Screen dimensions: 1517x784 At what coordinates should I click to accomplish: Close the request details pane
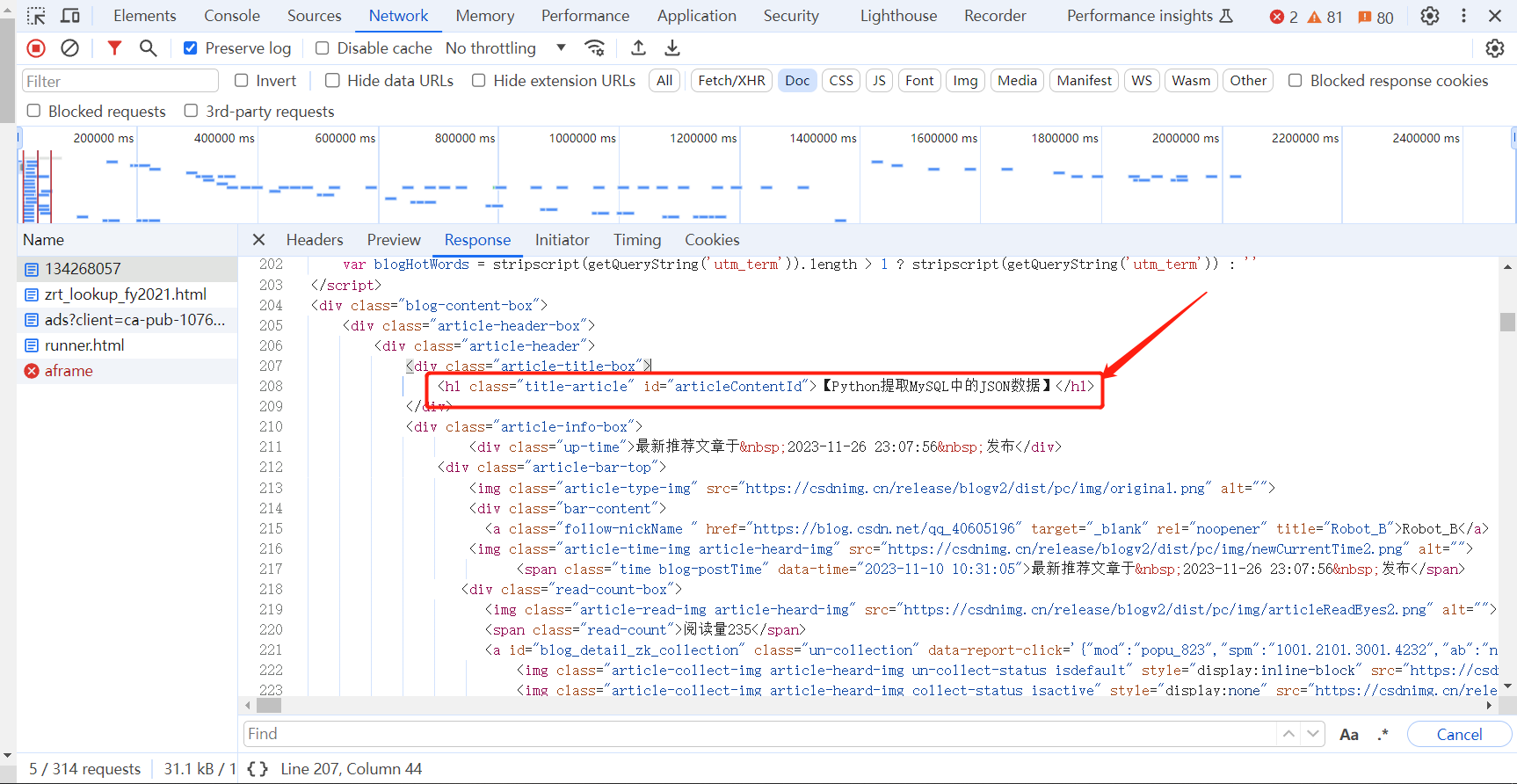[258, 240]
